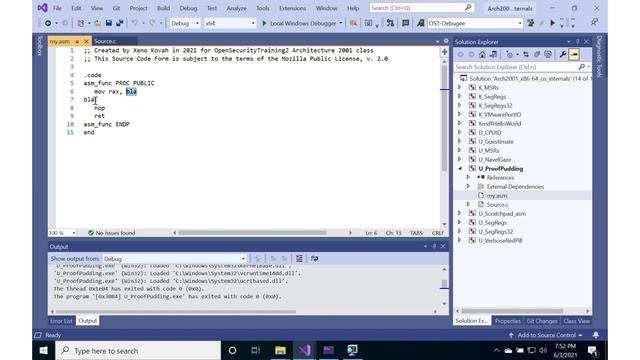640x360 pixels.
Task: Click Add to Source Control
Action: coord(546,335)
